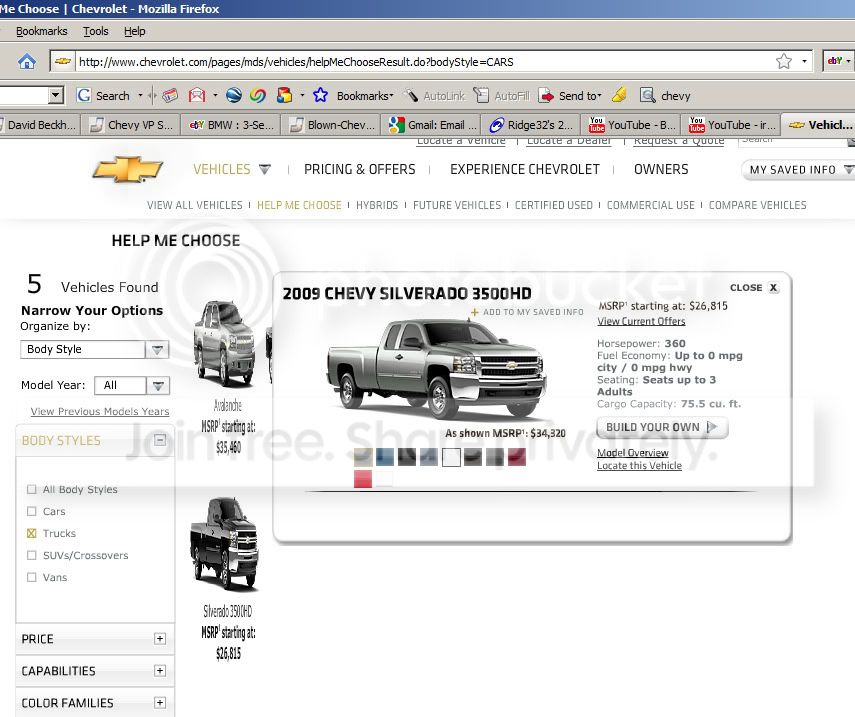This screenshot has height=717, width=855.
Task: Open the Vehicles navigation dropdown arrow
Action: click(264, 169)
